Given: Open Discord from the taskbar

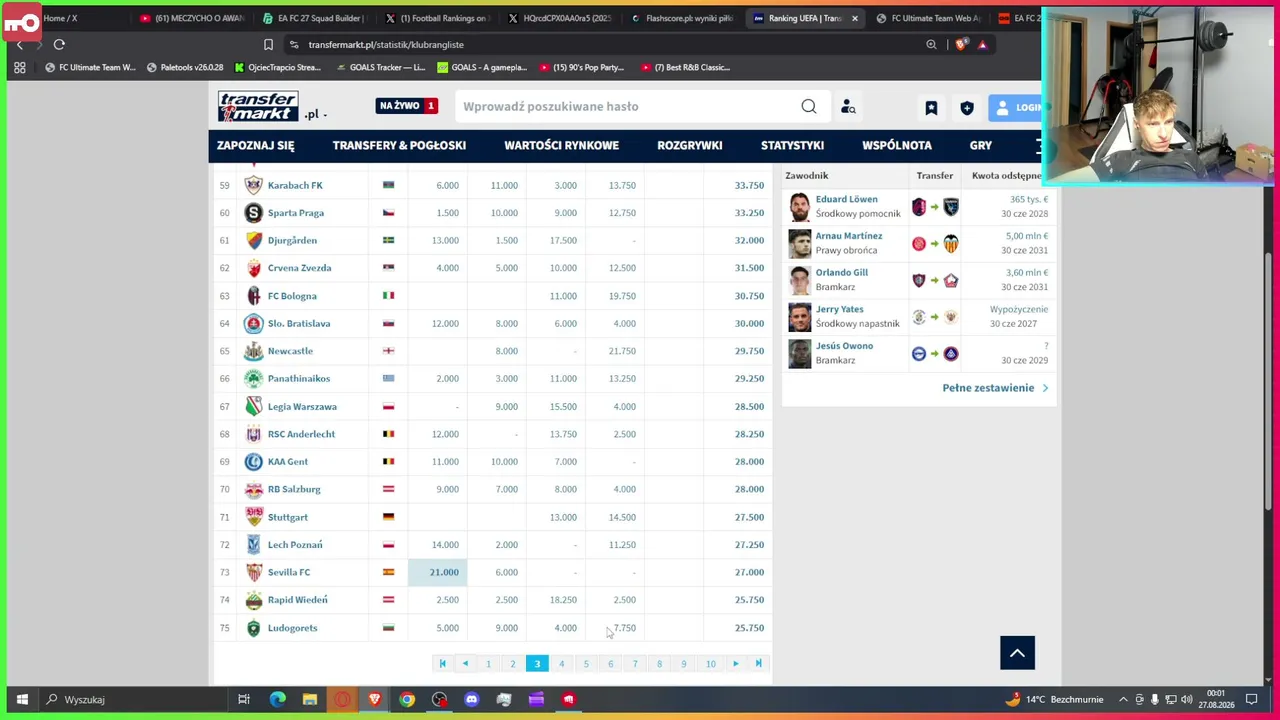Looking at the screenshot, I should (472, 699).
